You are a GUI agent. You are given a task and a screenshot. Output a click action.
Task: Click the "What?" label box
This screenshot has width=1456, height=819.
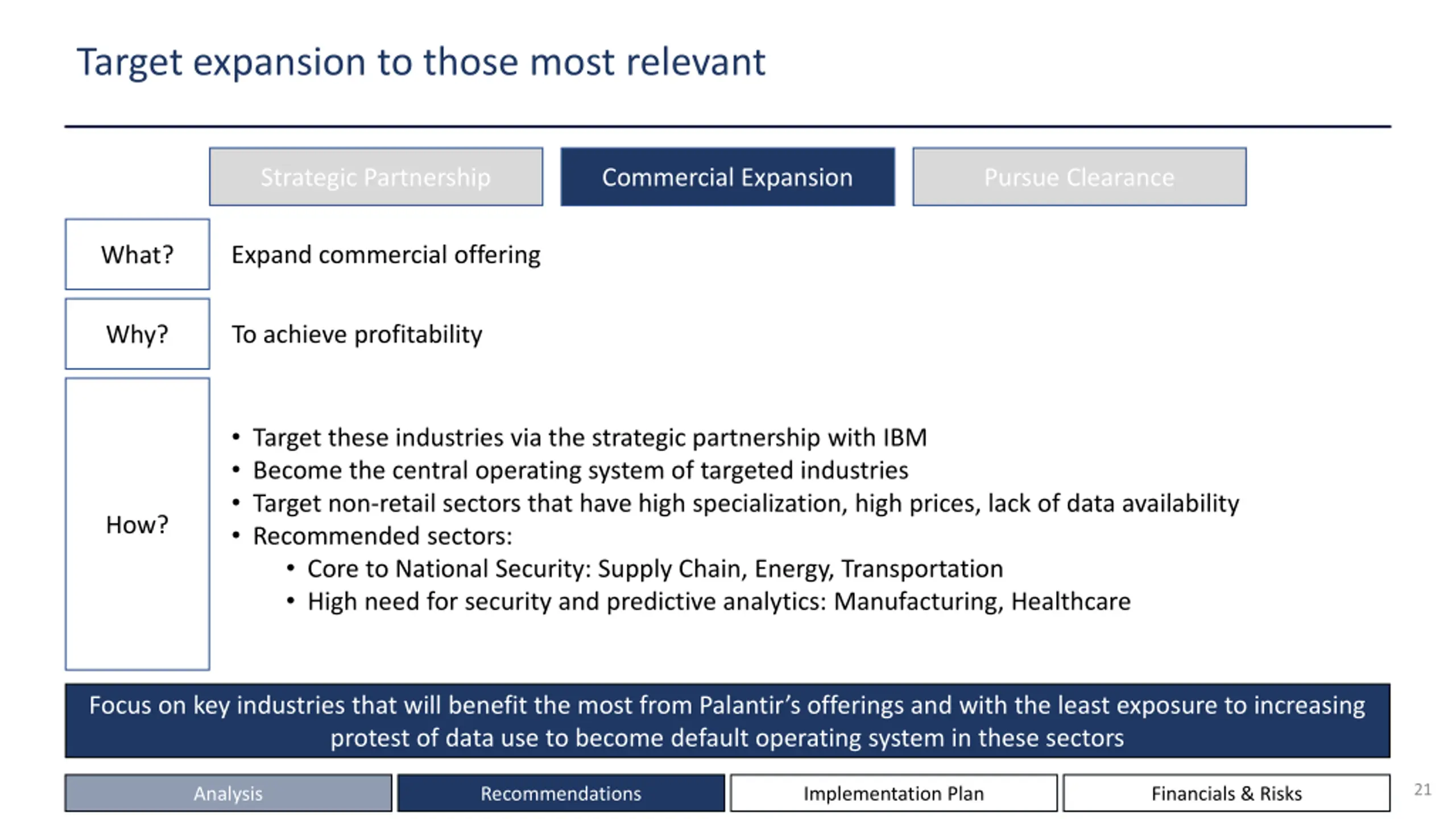(137, 254)
